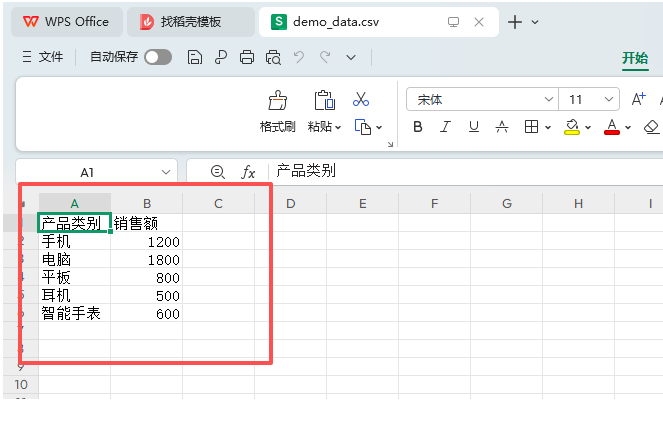Screen dimensions: 663x421
Task: Open the Copy dropdown arrow
Action: tap(379, 127)
